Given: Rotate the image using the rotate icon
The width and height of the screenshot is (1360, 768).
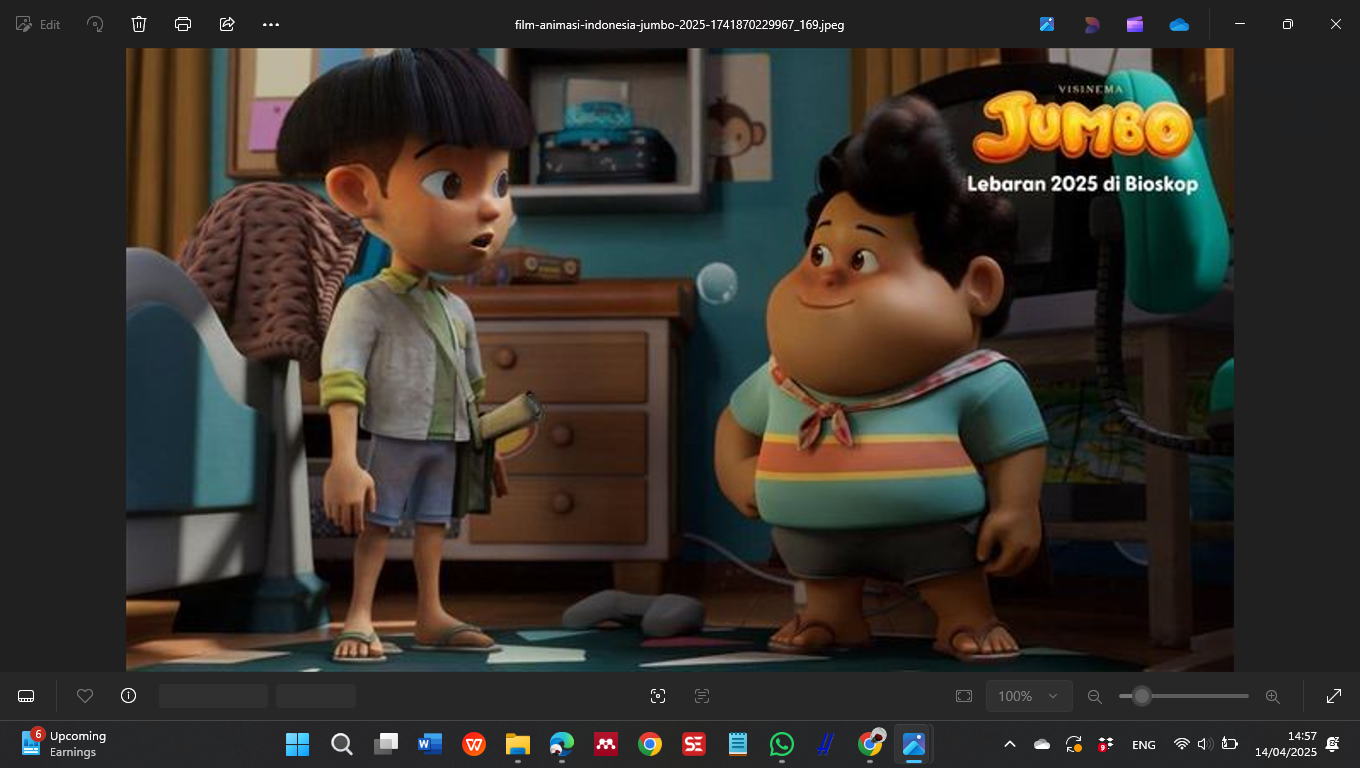Looking at the screenshot, I should click(95, 24).
